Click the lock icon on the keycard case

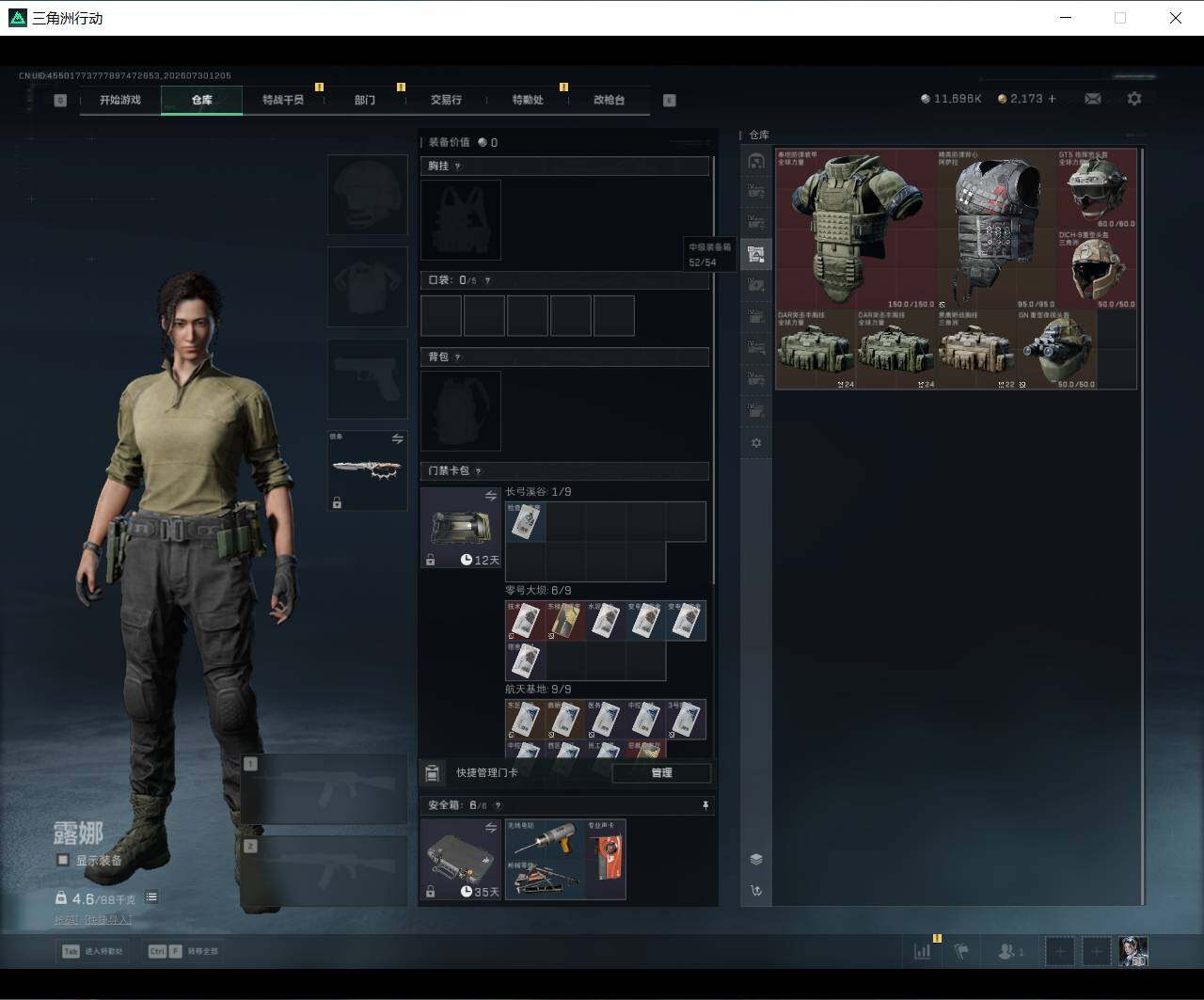pyautogui.click(x=430, y=561)
